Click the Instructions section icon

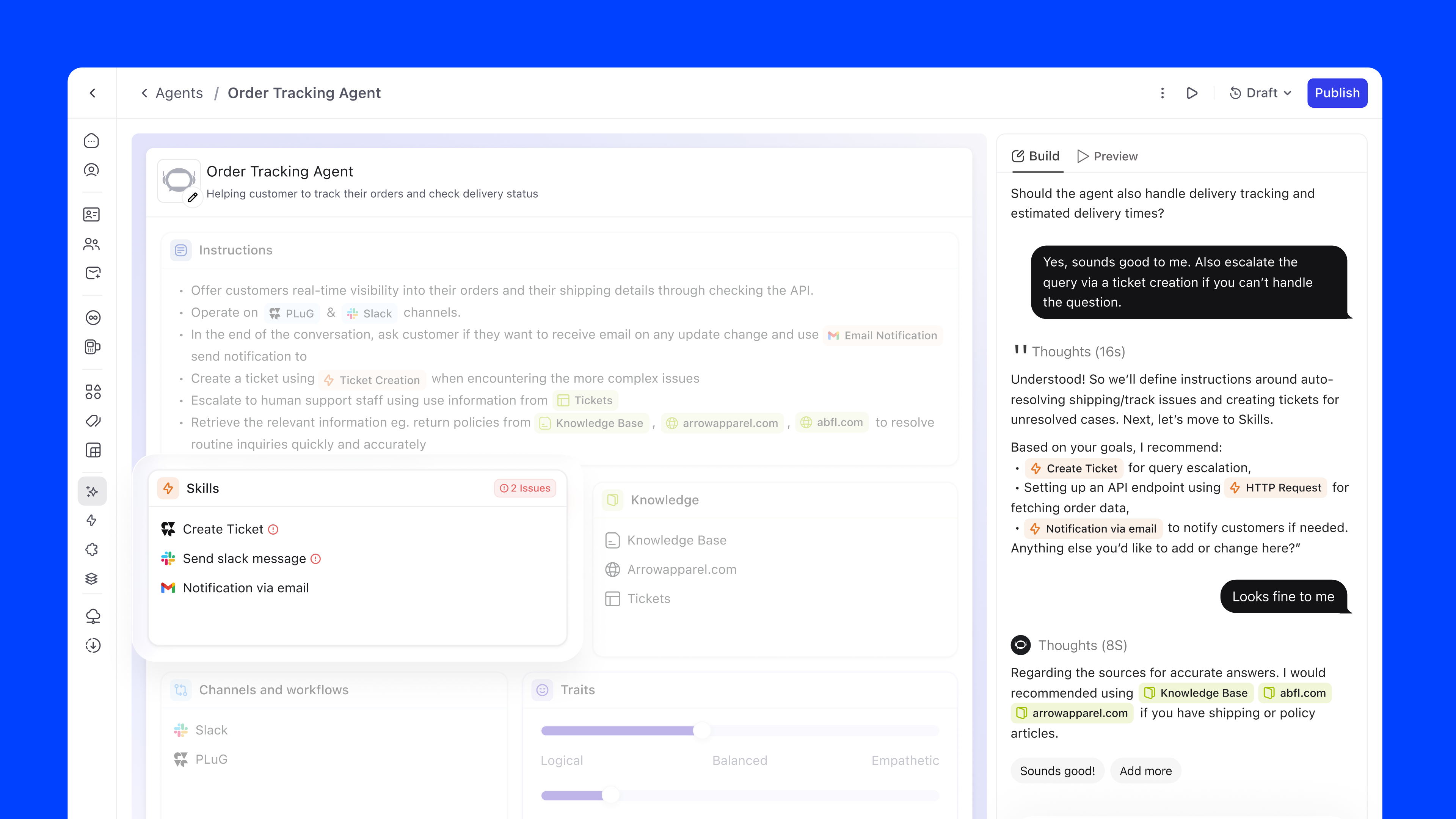(181, 250)
